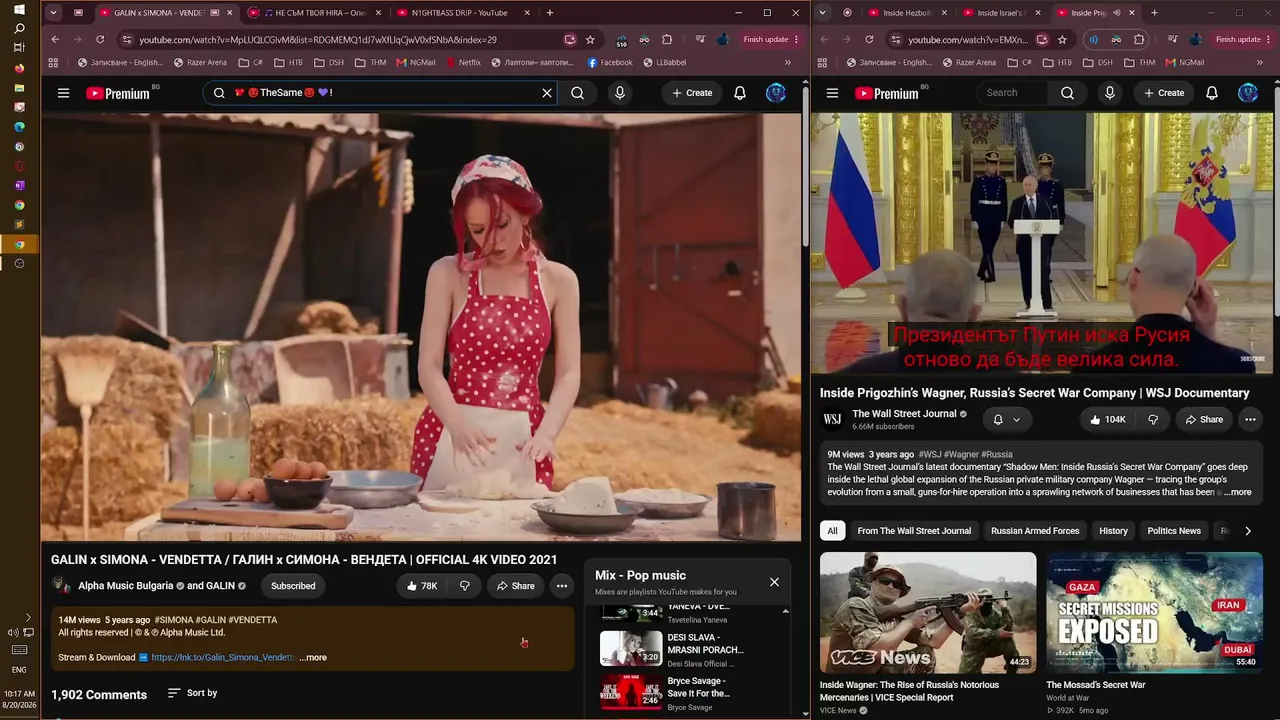Open Facebook bookmark in left browser

[610, 62]
